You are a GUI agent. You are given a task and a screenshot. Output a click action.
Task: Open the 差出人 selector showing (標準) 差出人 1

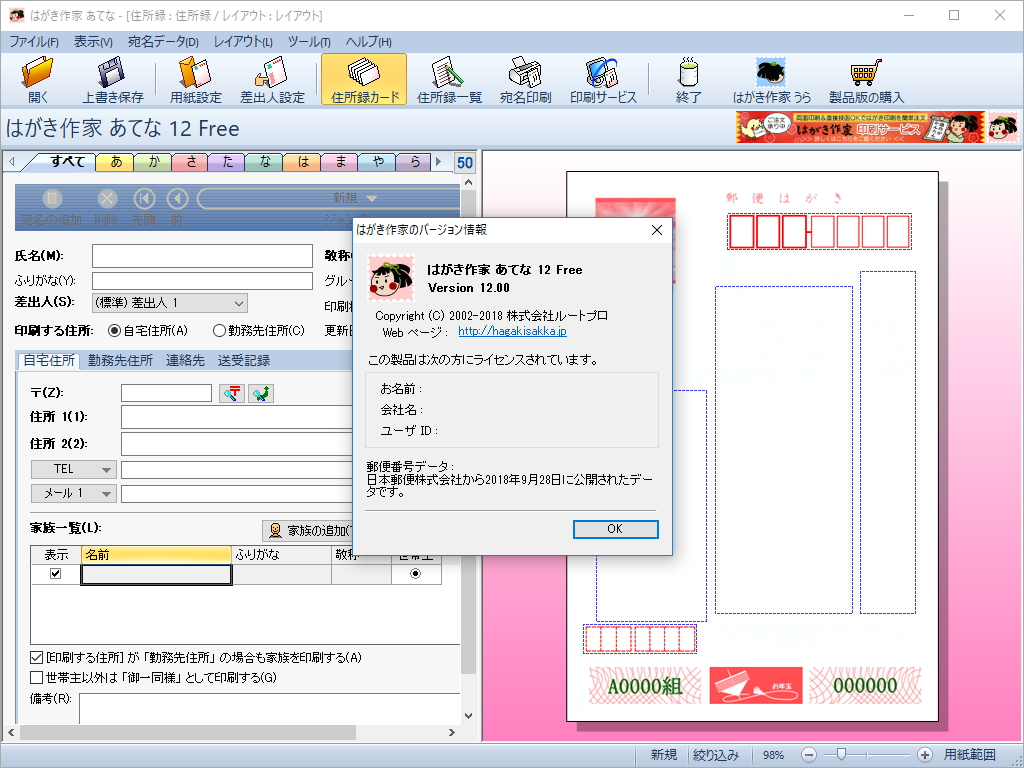168,303
